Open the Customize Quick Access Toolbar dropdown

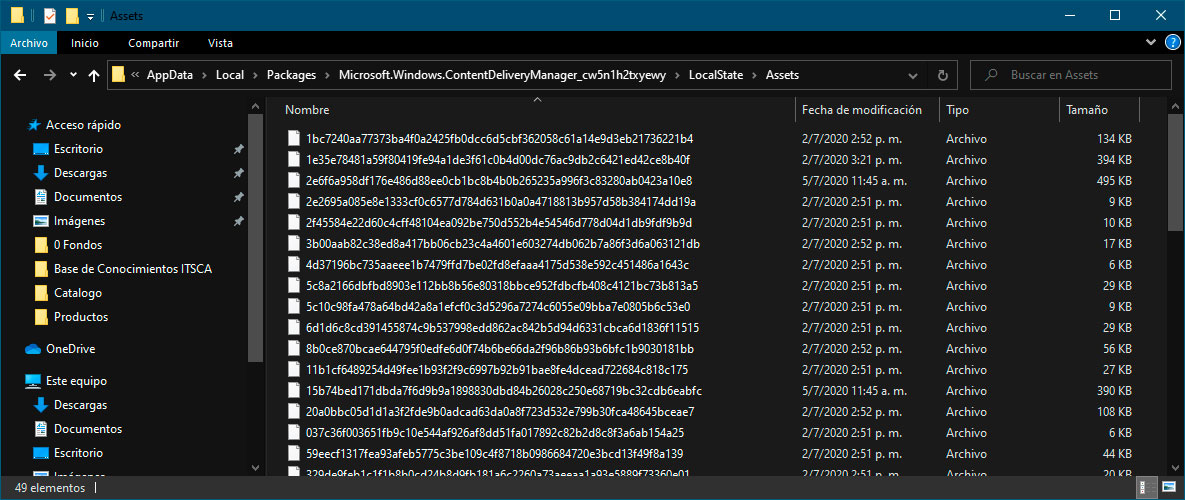coord(91,16)
